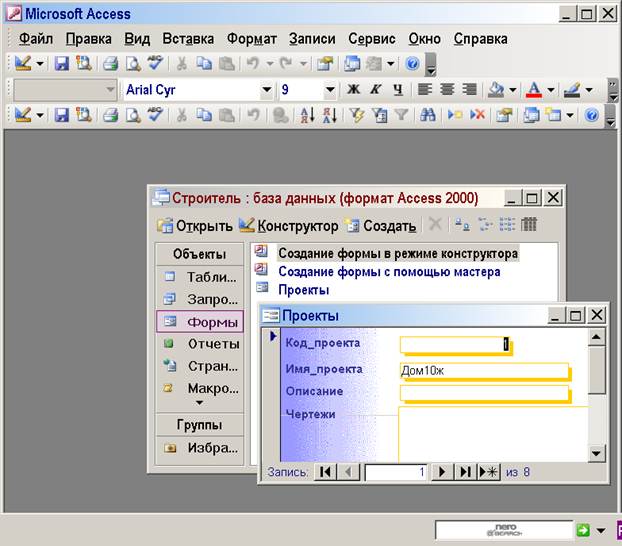Toggle underline formatting Ч
This screenshot has height=546, width=622.
pyautogui.click(x=398, y=90)
